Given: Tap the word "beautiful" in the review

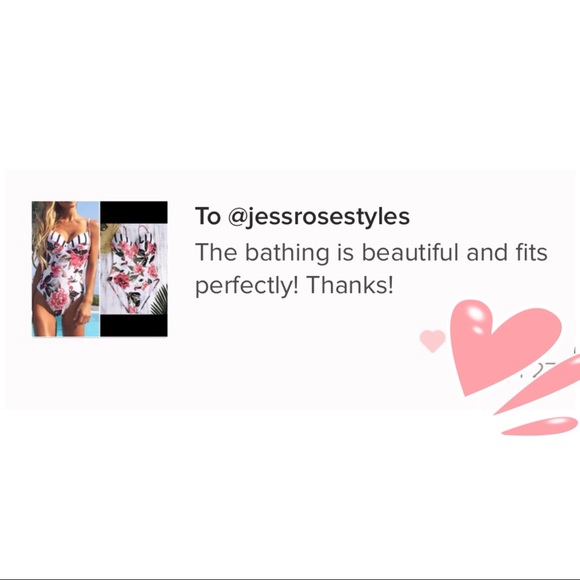Looking at the screenshot, I should click(x=411, y=253).
